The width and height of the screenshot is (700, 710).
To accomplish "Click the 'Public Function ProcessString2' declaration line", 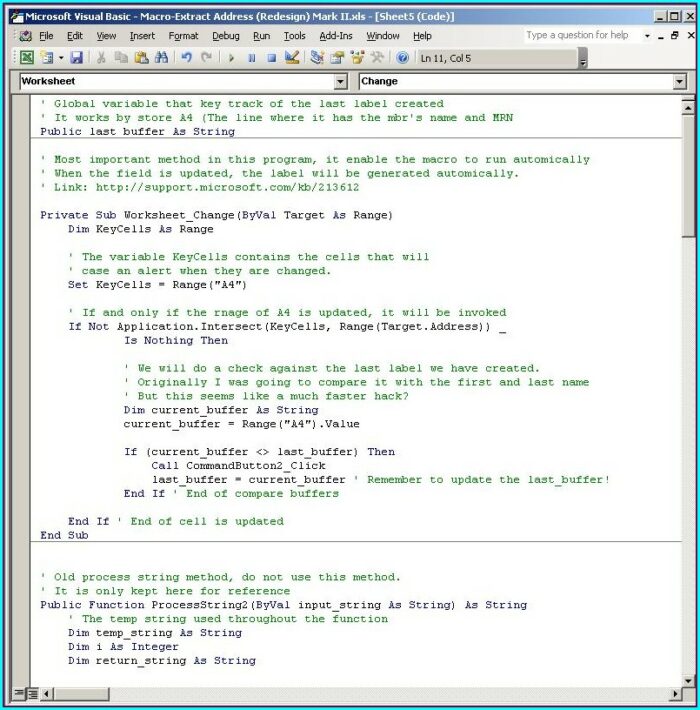I will 283,605.
